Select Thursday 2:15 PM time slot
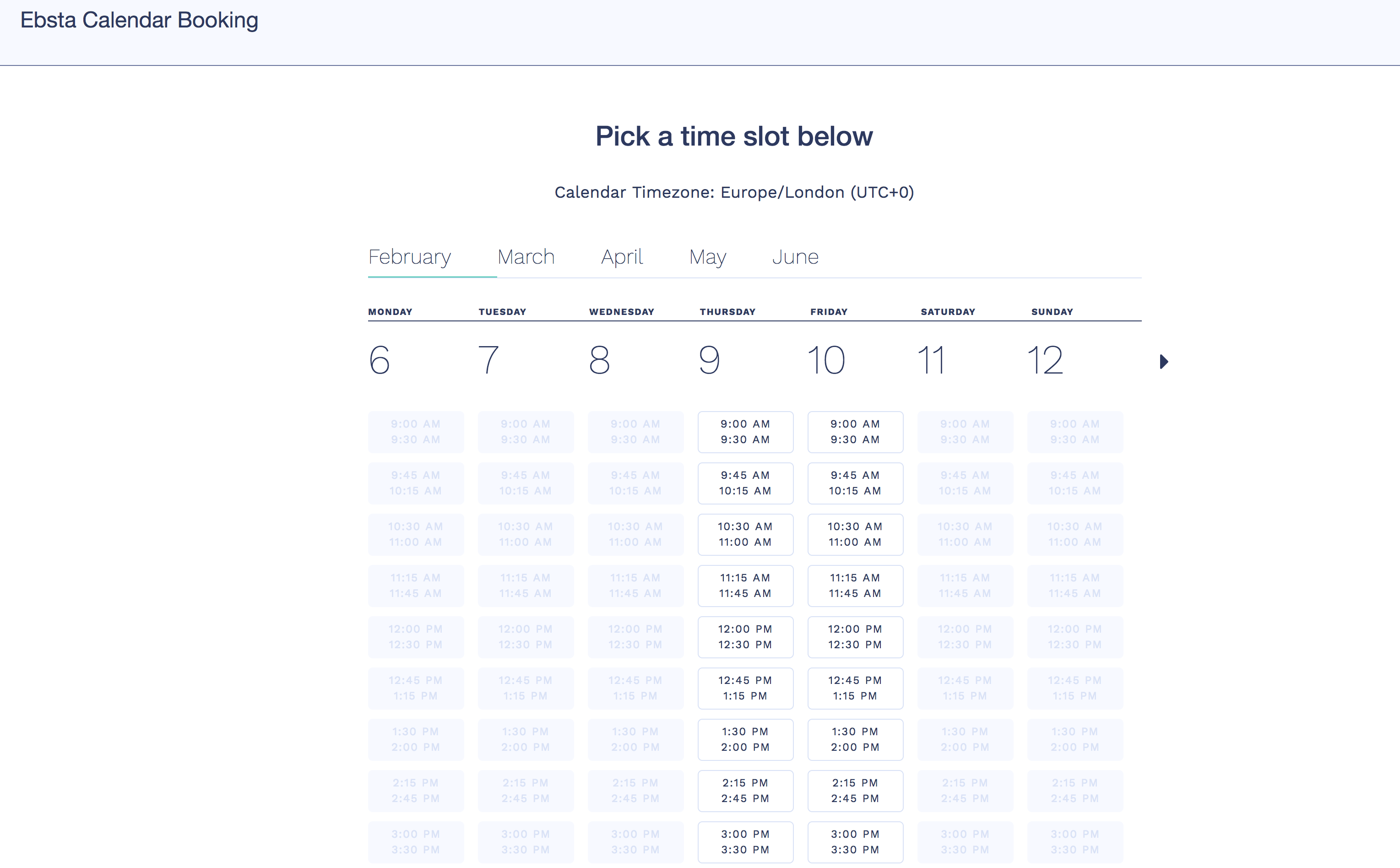Image resolution: width=1400 pixels, height=868 pixels. (x=745, y=791)
